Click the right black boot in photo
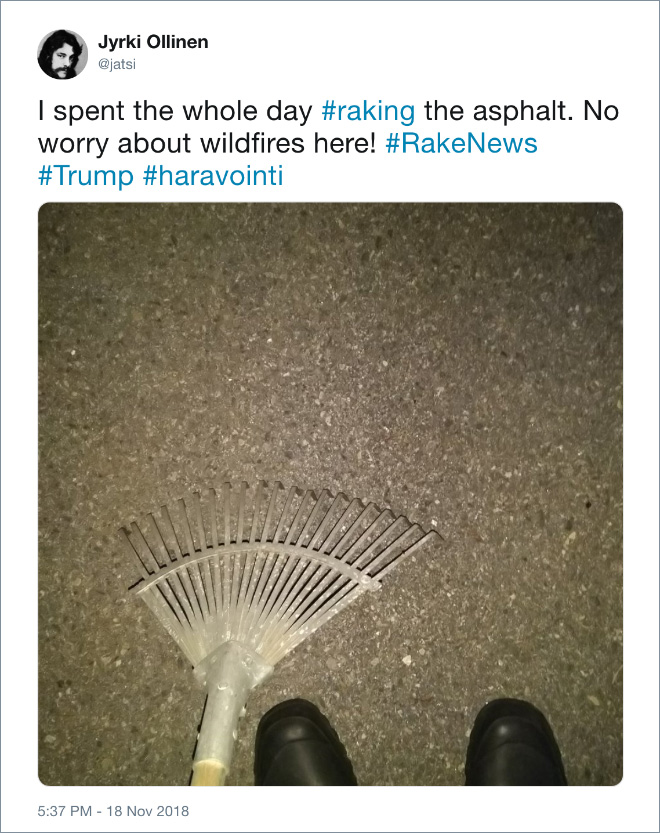 point(515,744)
